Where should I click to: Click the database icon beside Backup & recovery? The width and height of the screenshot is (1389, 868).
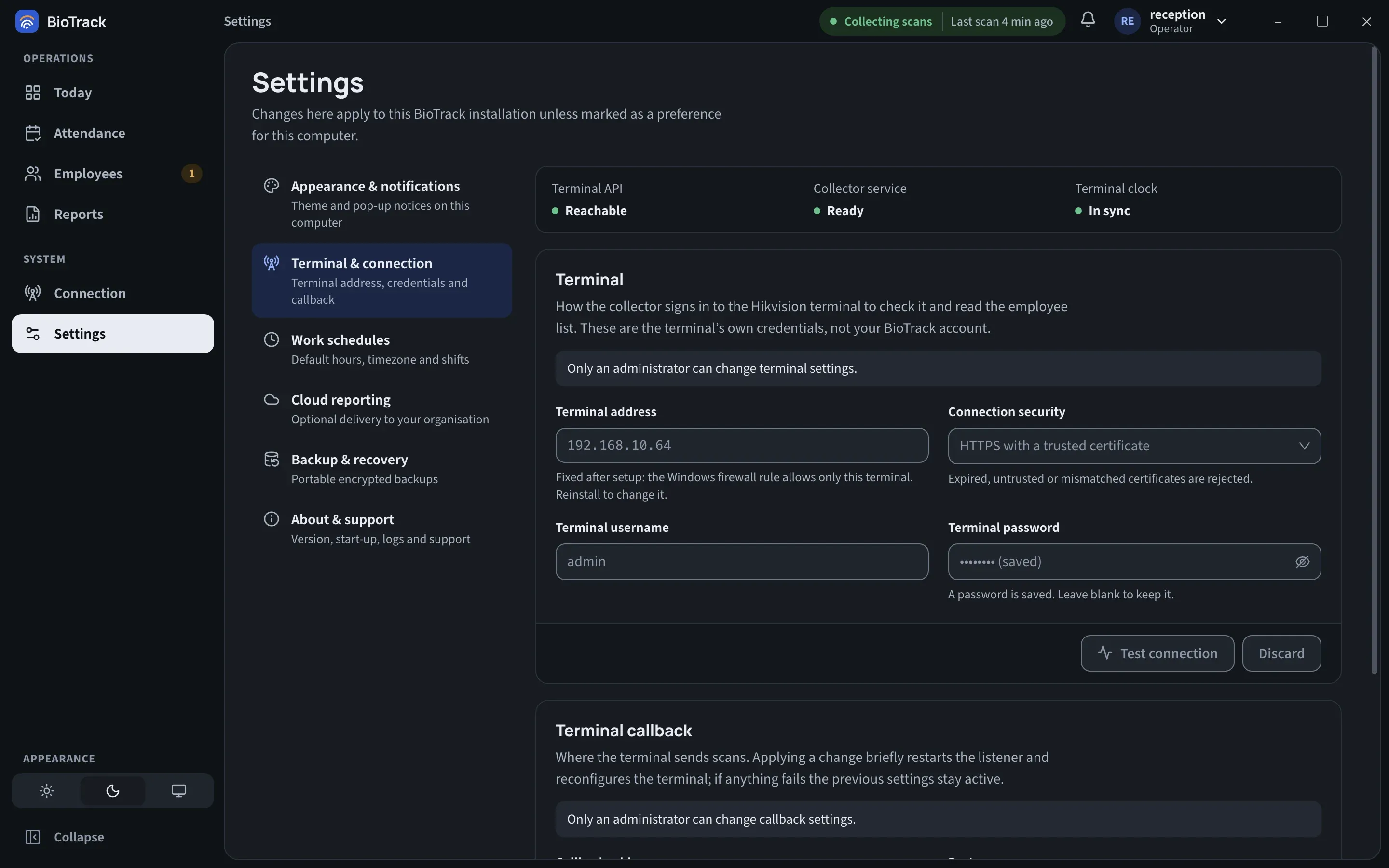(x=272, y=459)
